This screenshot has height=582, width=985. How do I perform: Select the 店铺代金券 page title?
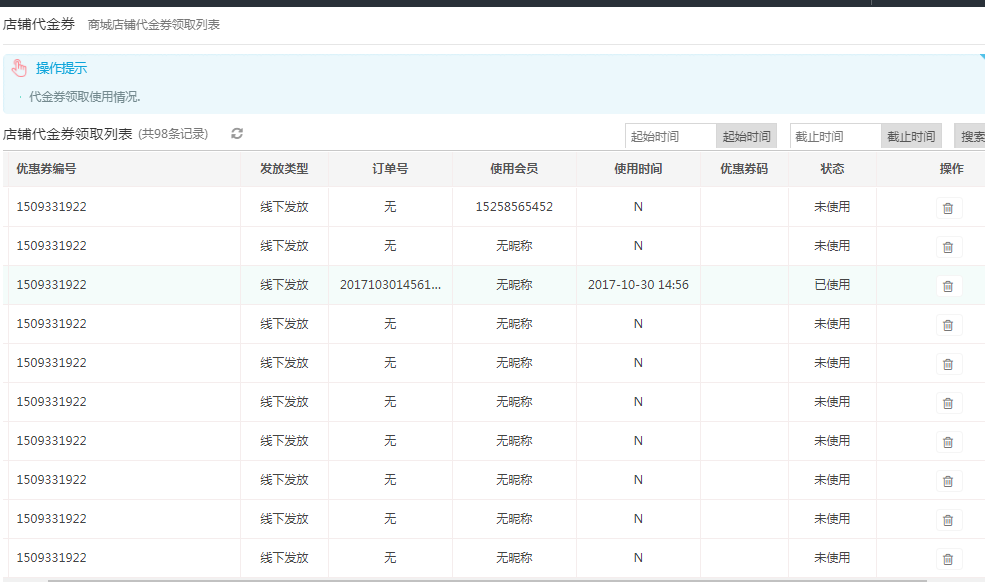(39, 24)
